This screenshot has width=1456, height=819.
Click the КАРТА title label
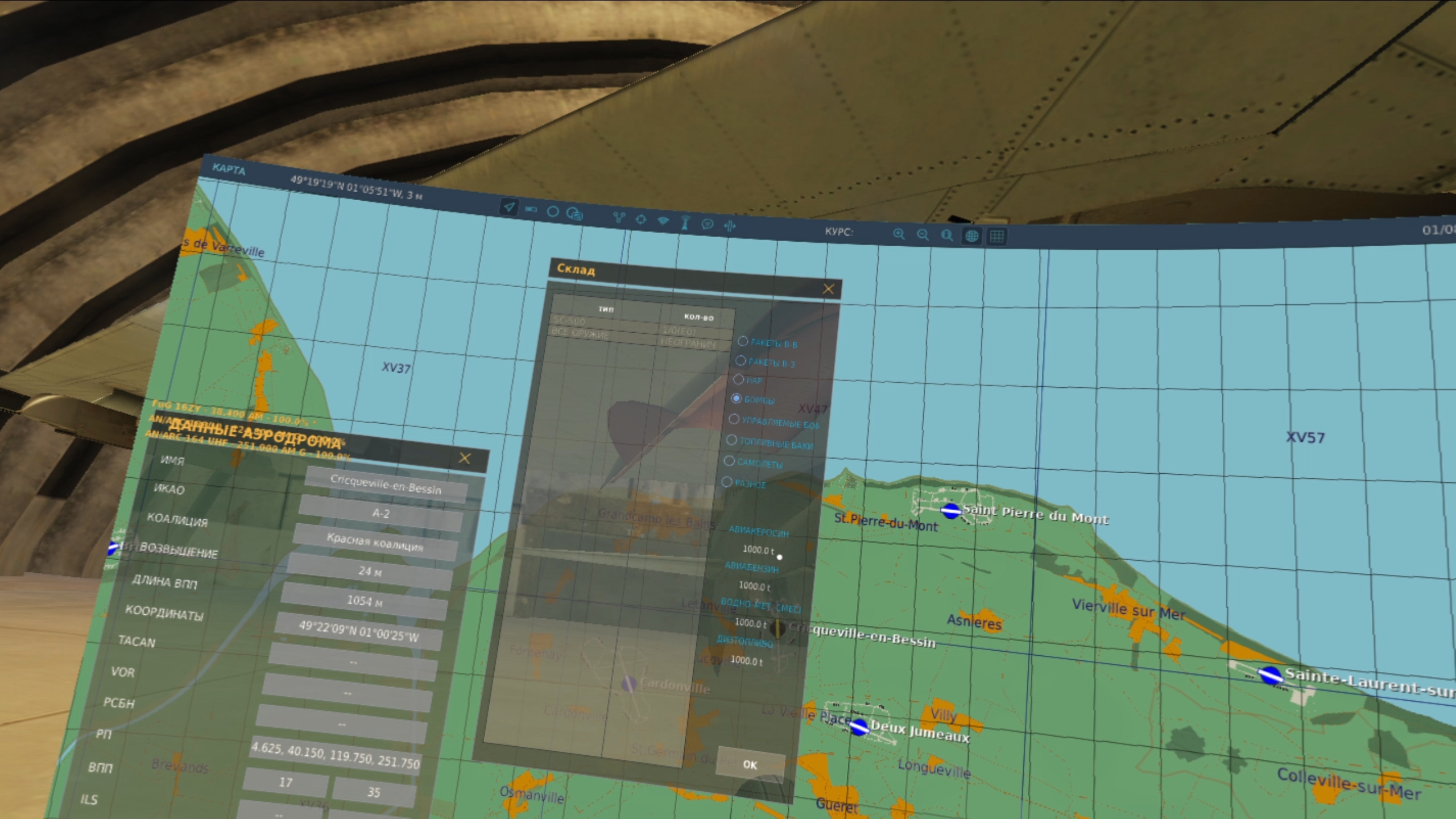(x=229, y=169)
